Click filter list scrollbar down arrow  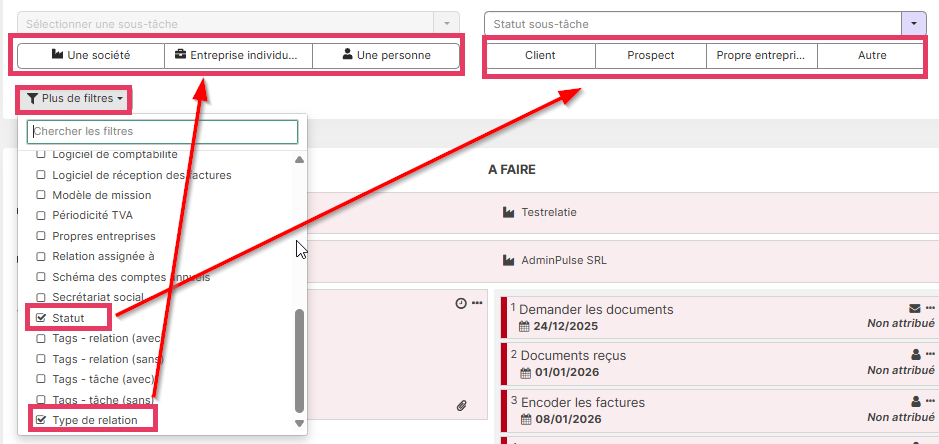click(299, 424)
